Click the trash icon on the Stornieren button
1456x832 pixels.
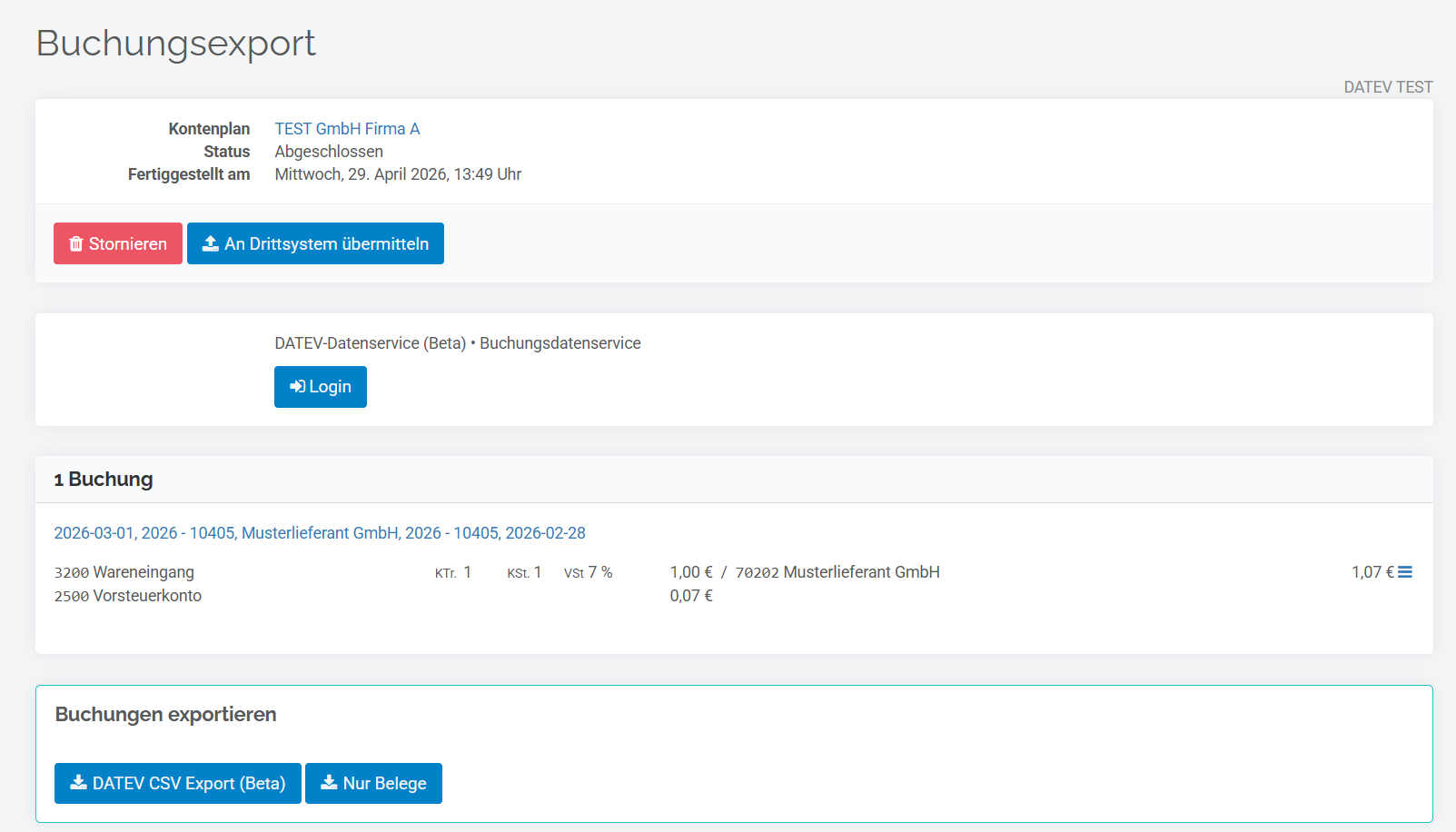point(76,243)
